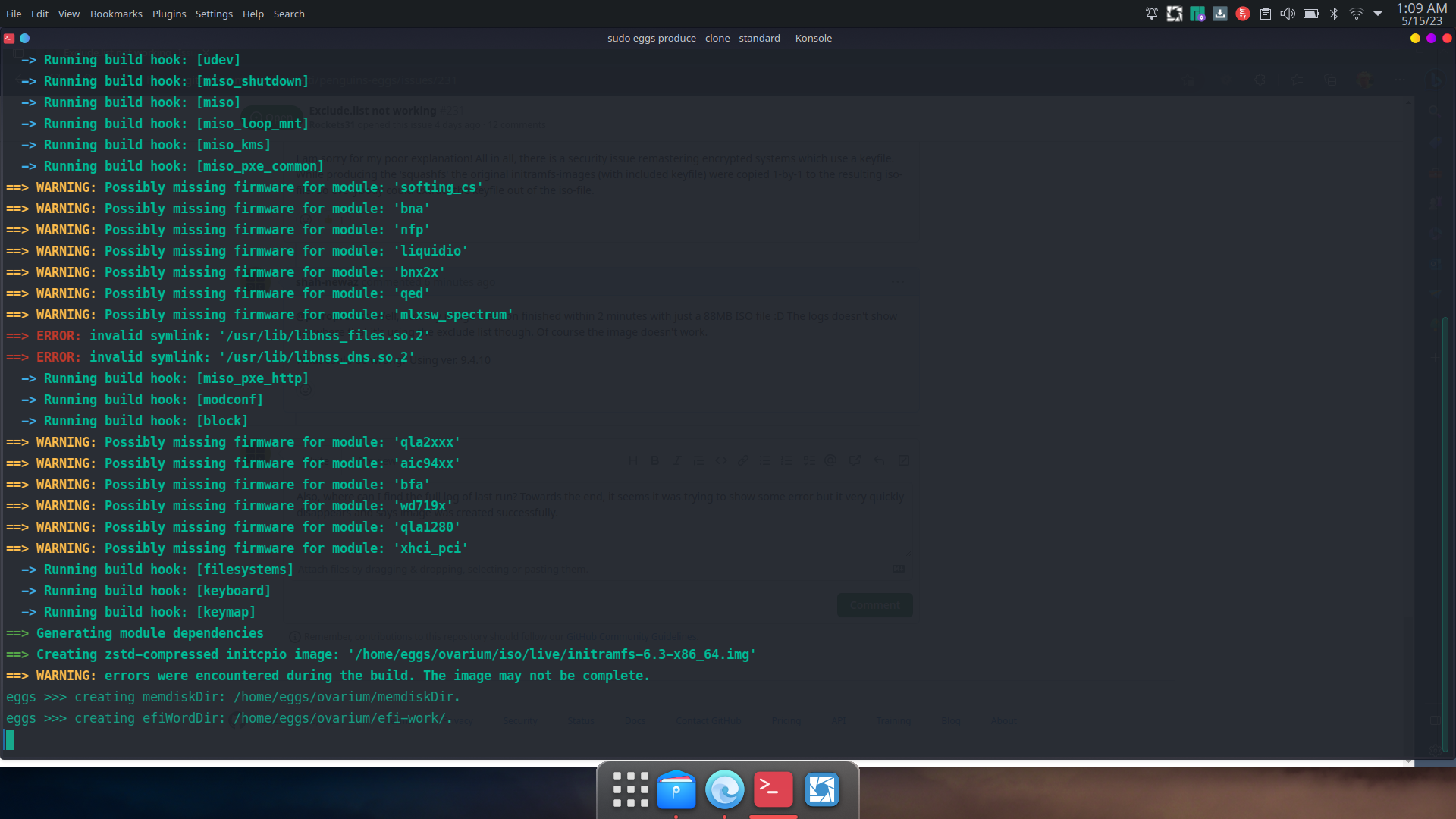Expand hidden system tray icons with the arrow
Screen dimensions: 1456x819
[x=1378, y=13]
